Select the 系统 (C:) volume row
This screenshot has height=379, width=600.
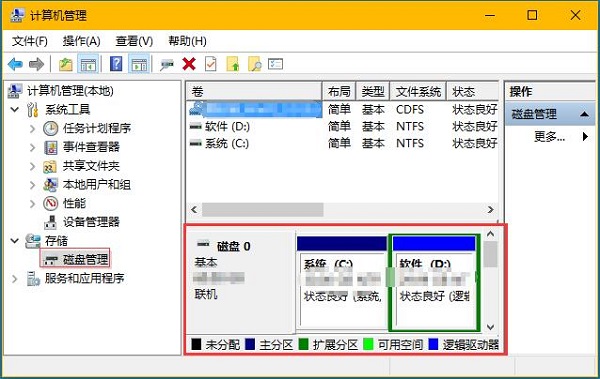pos(343,143)
